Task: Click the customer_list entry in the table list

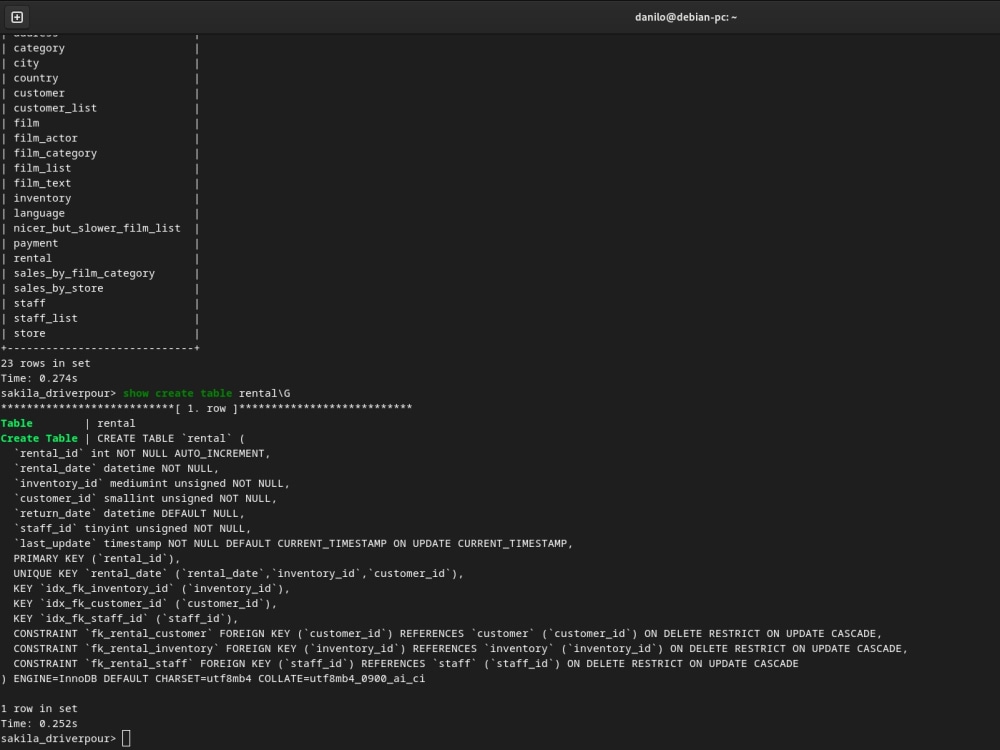Action: pyautogui.click(x=54, y=107)
